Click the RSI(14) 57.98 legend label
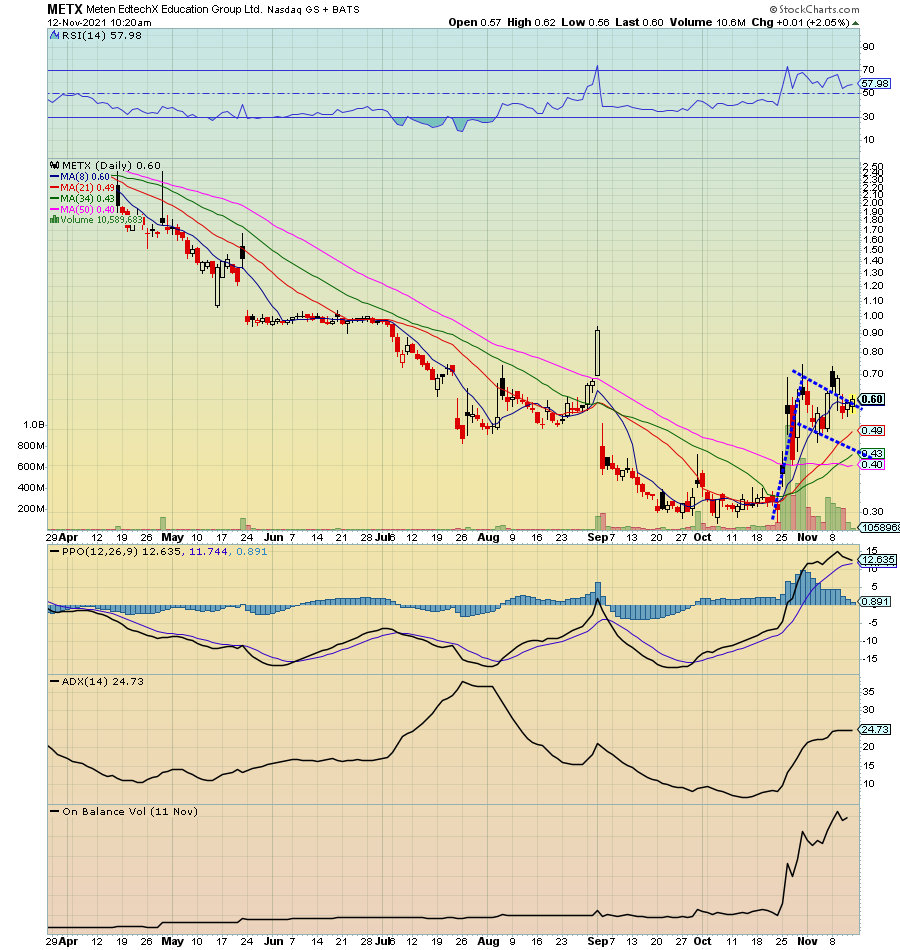 (x=96, y=36)
